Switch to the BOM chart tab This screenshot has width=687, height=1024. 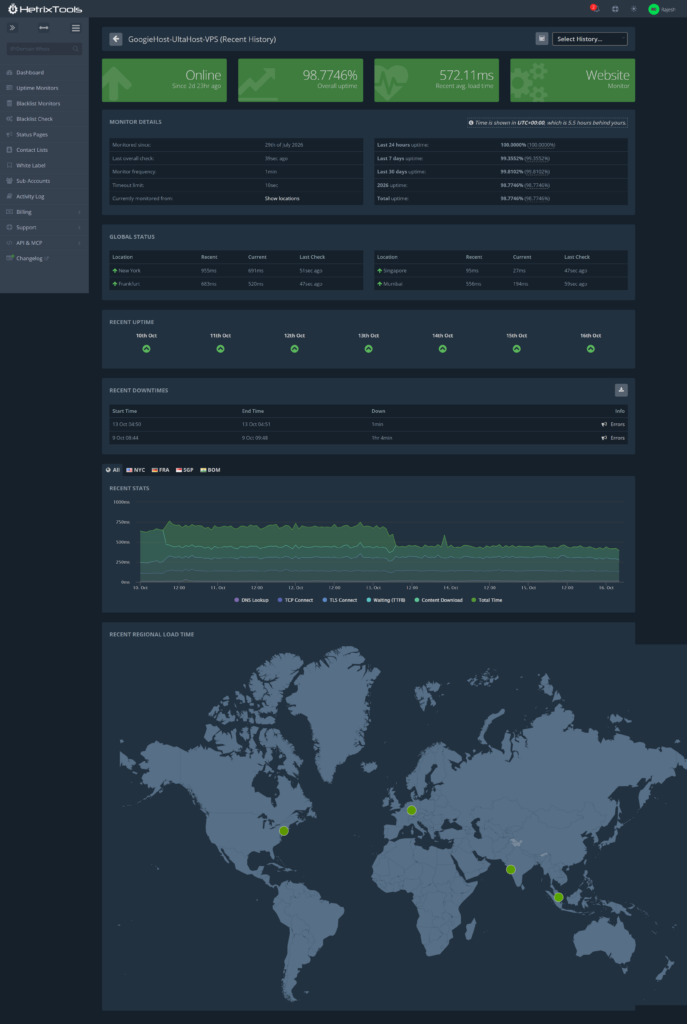(210, 470)
